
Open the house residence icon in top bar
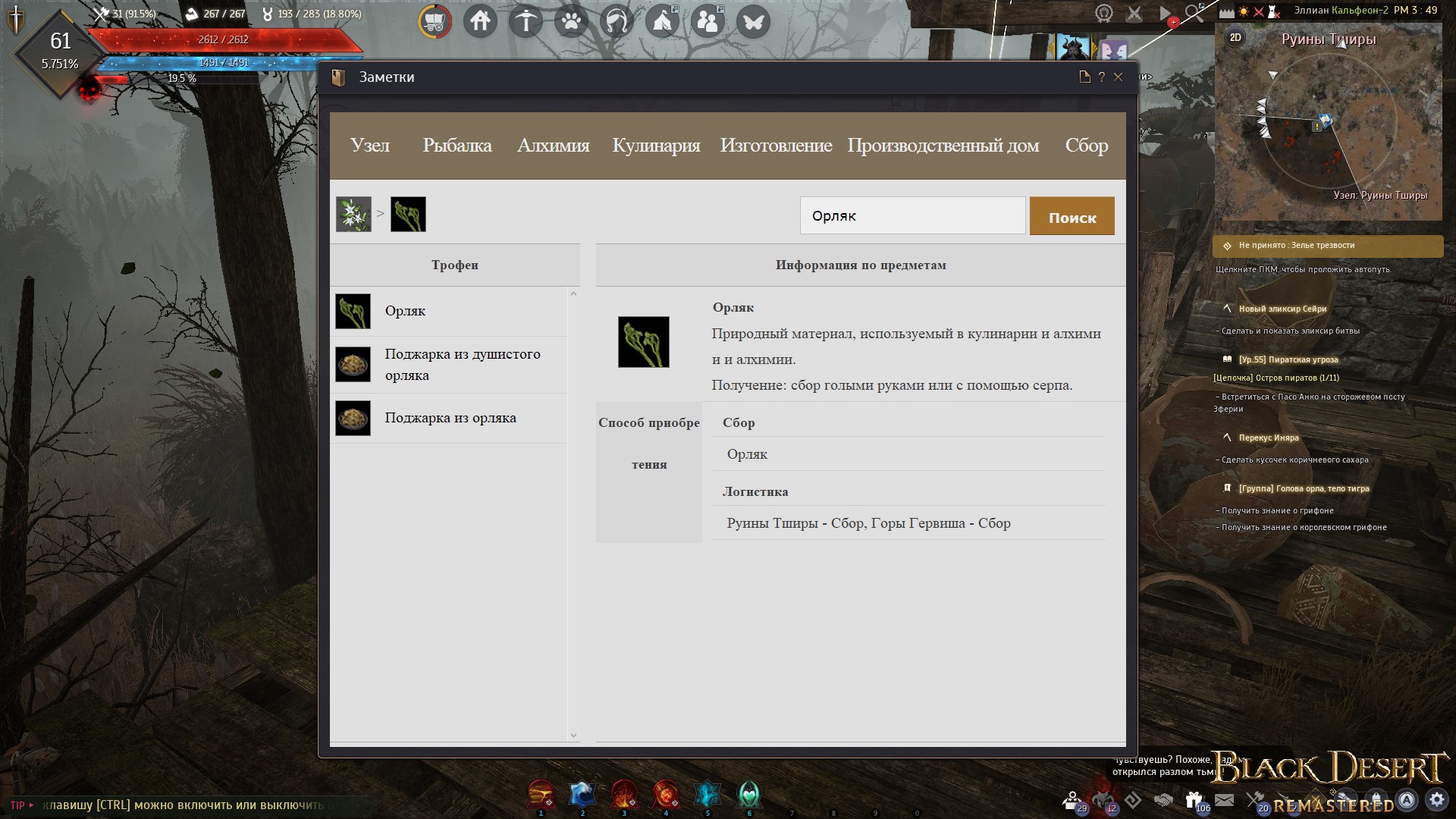[480, 21]
